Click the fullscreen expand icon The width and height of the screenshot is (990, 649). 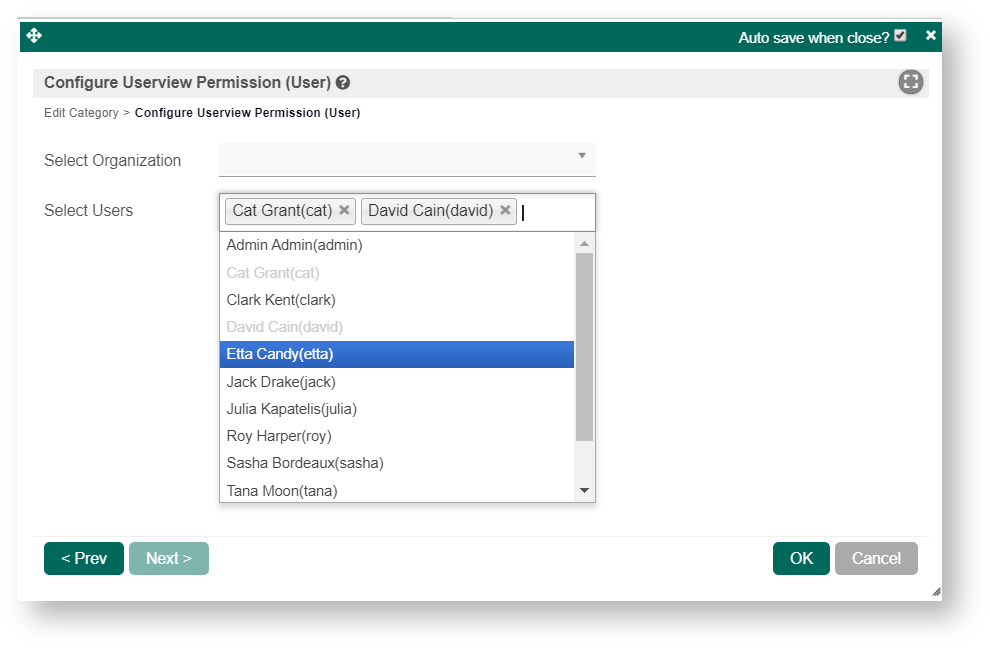[910, 83]
